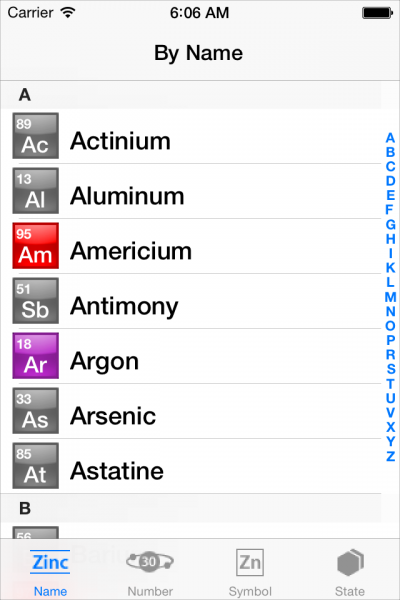Viewport: 400px width, 600px height.
Task: Tap the Antimony Sb element tile
Action: pyautogui.click(x=36, y=301)
